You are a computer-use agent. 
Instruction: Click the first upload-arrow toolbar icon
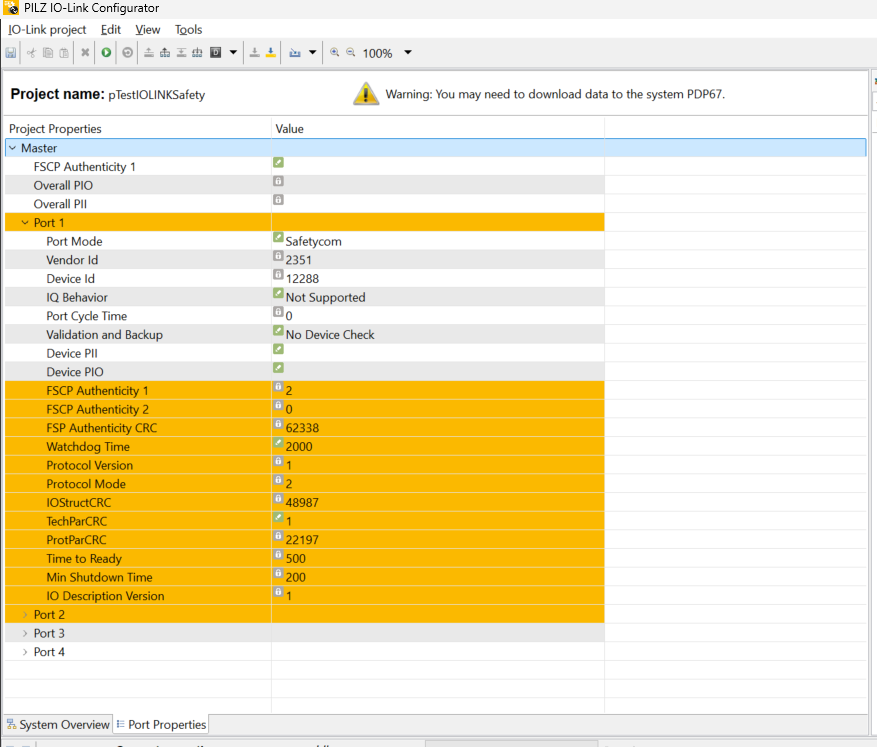point(149,53)
